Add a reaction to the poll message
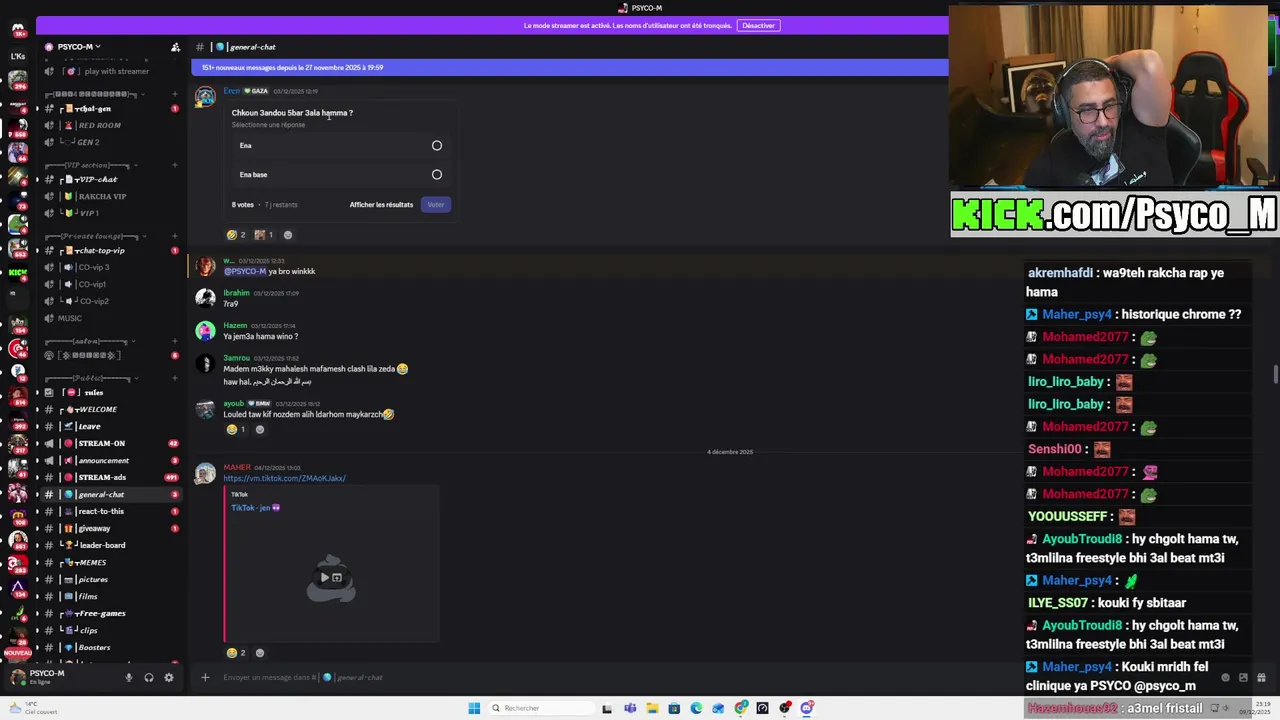This screenshot has height=720, width=1280. (288, 235)
